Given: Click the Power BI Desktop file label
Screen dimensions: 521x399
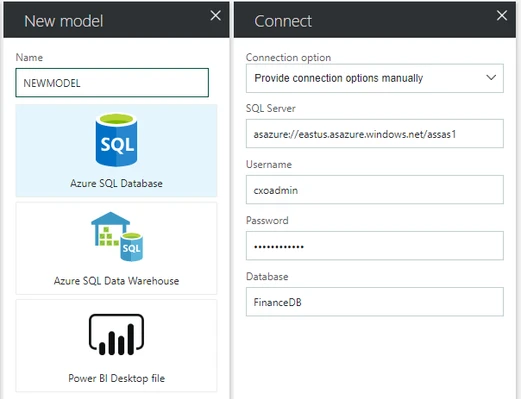Looking at the screenshot, I should pyautogui.click(x=116, y=378).
